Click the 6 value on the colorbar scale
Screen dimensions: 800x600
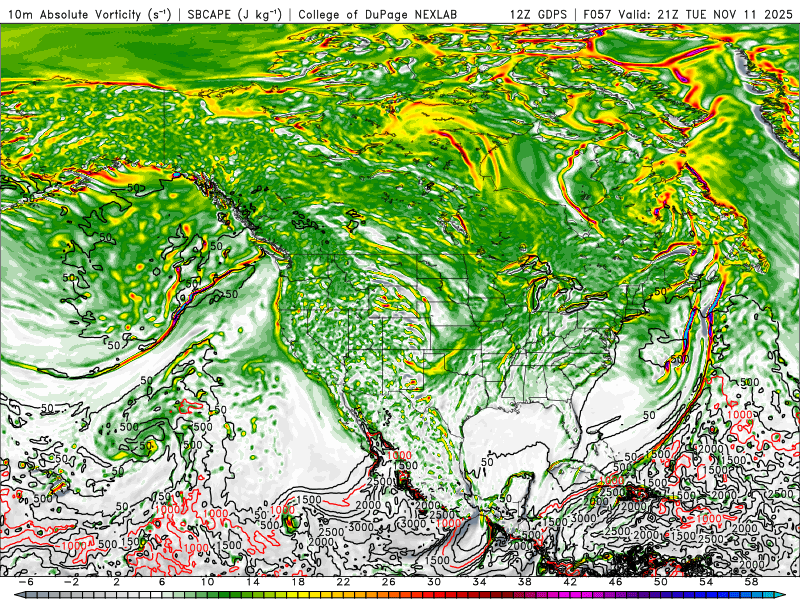pyautogui.click(x=162, y=582)
